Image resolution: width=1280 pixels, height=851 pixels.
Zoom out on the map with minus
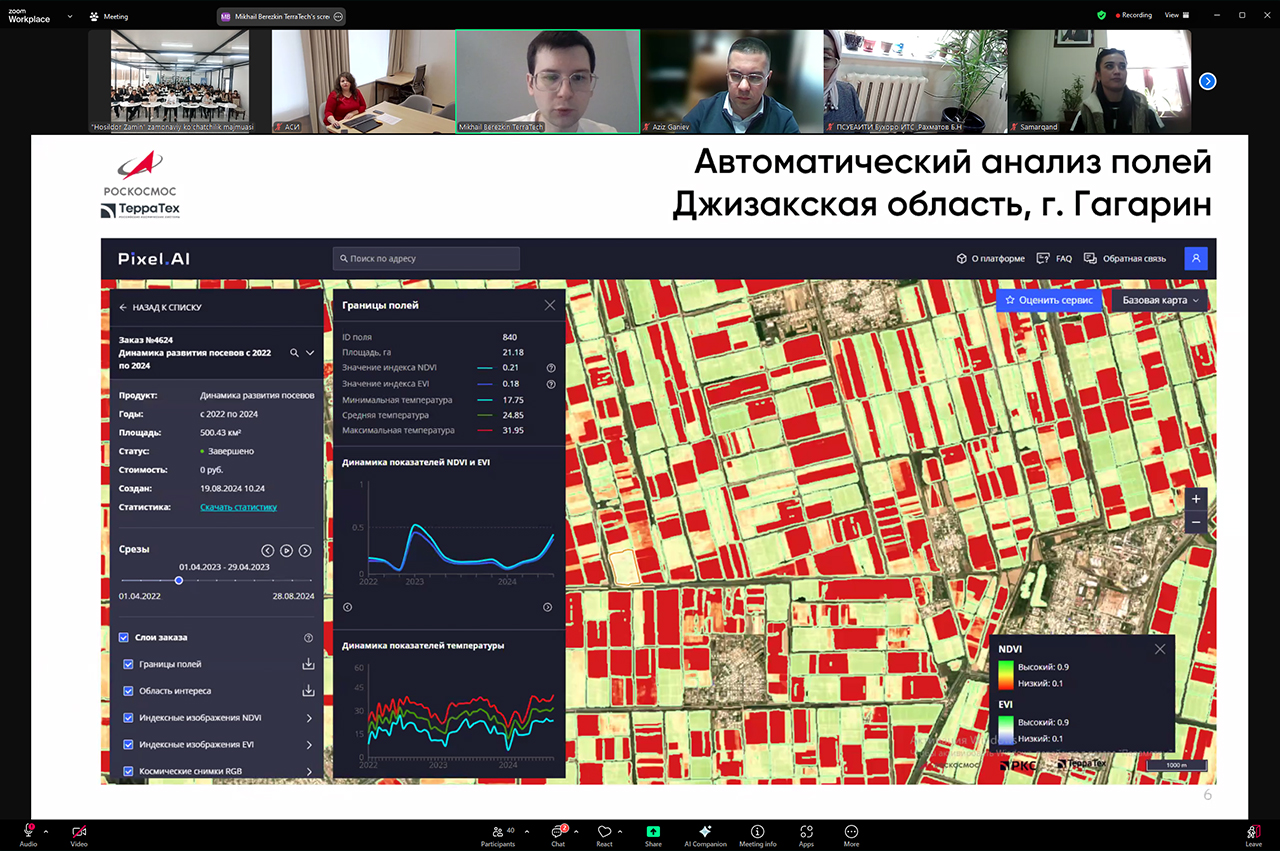coord(1196,522)
